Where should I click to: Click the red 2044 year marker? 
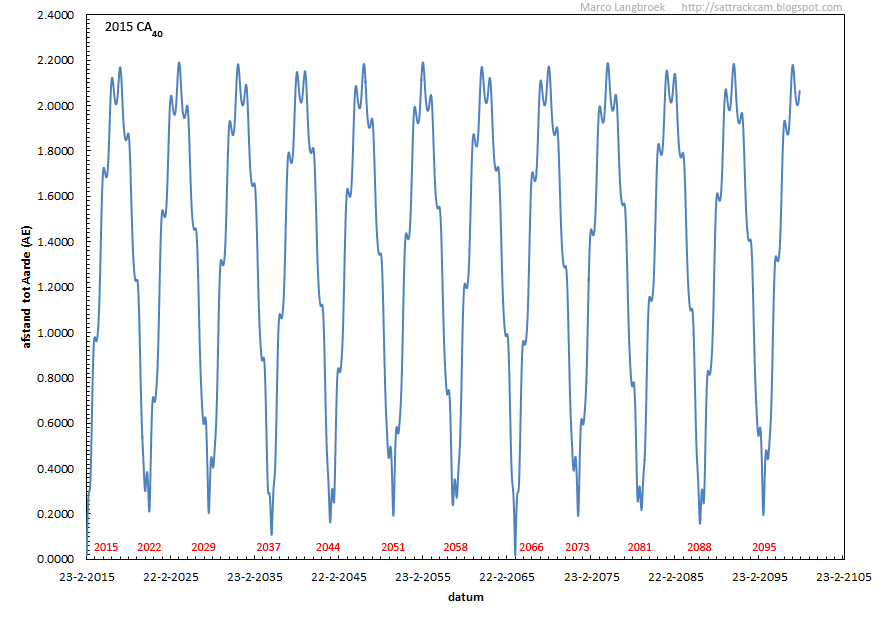coord(328,547)
